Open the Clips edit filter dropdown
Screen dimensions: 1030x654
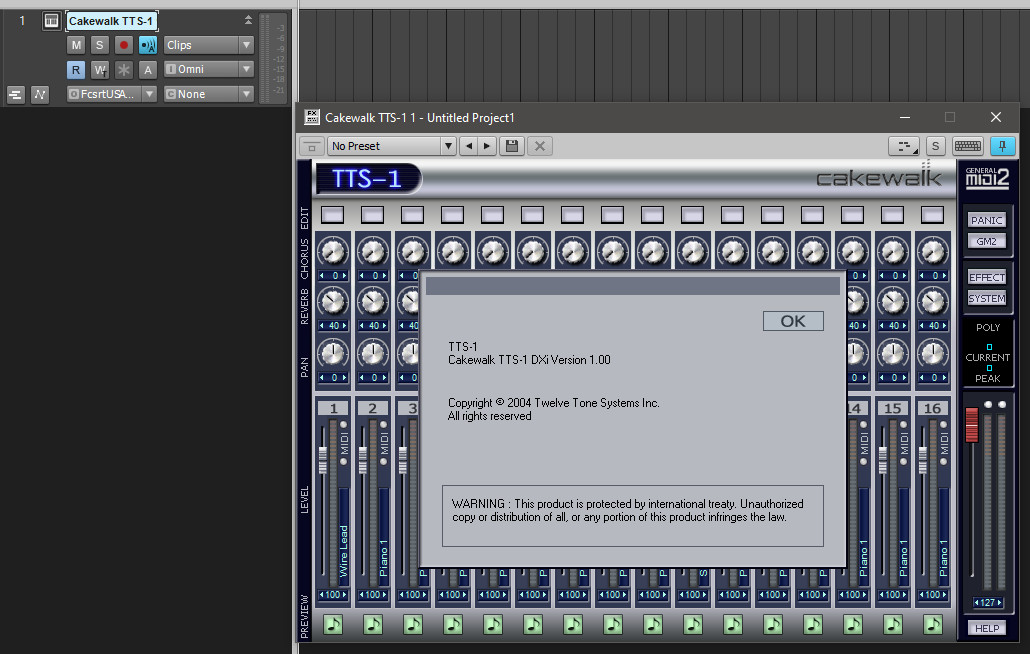tap(208, 45)
